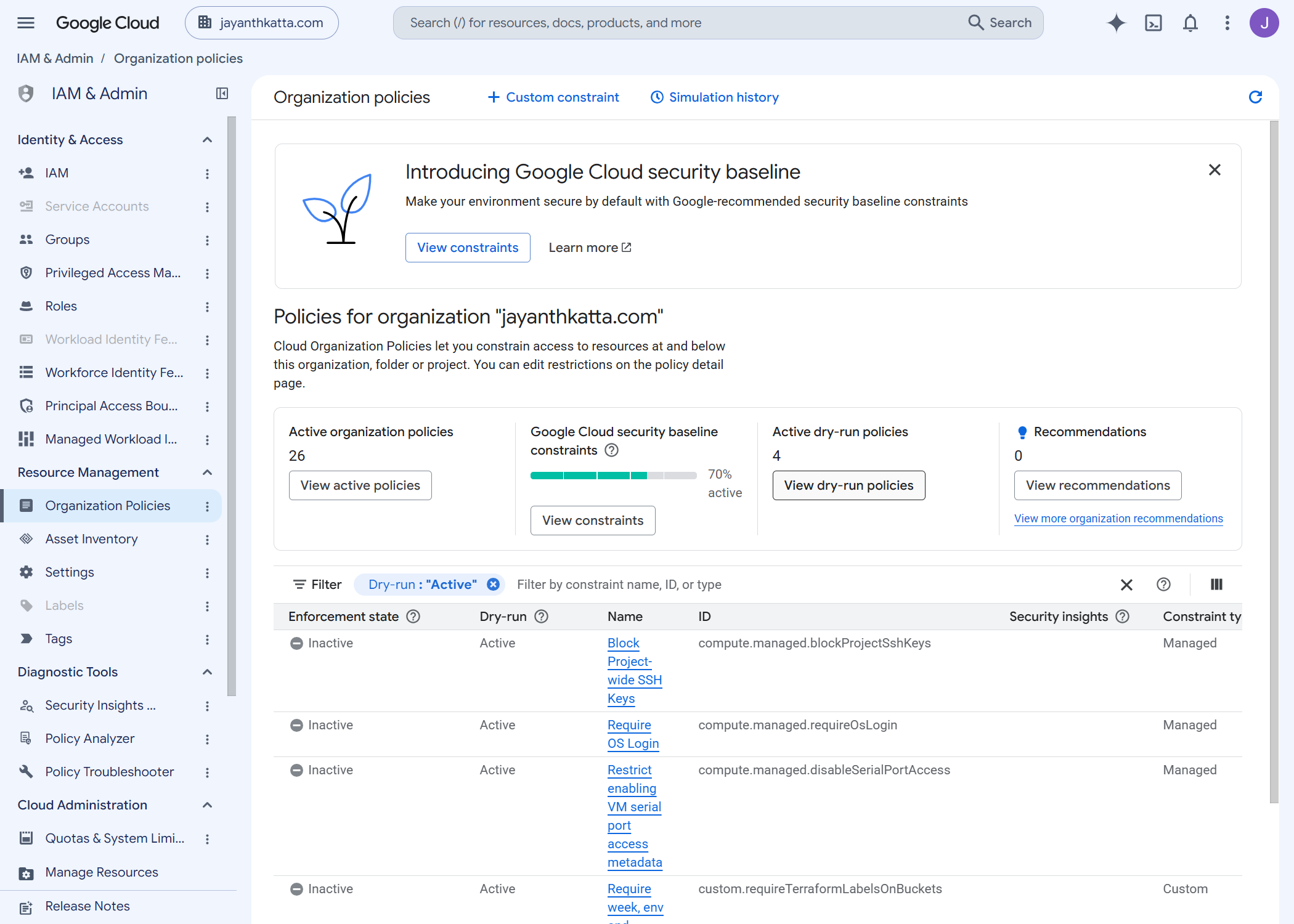Open Gemini AI assistant sparkle icon
This screenshot has width=1294, height=924.
point(1116,23)
